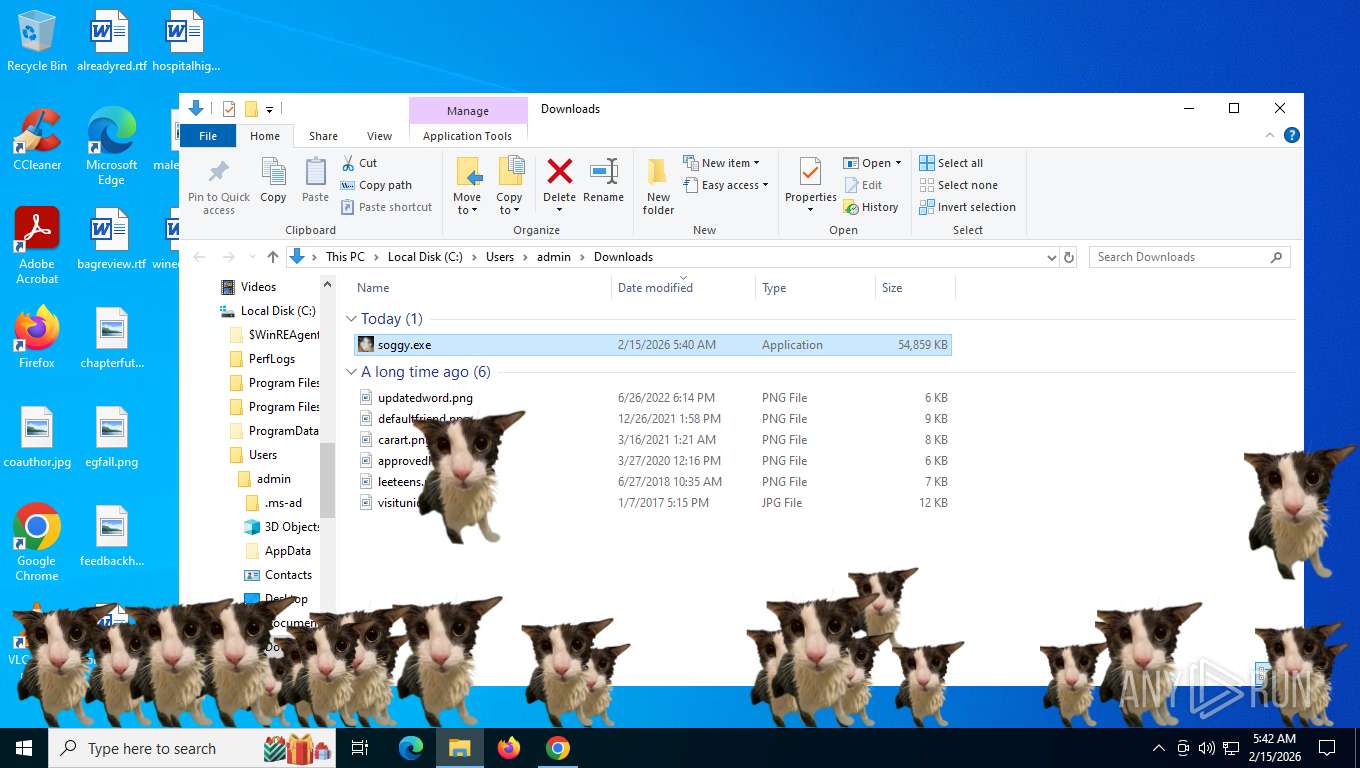This screenshot has height=768, width=1360.
Task: Switch to the View ribbon tab
Action: point(379,136)
